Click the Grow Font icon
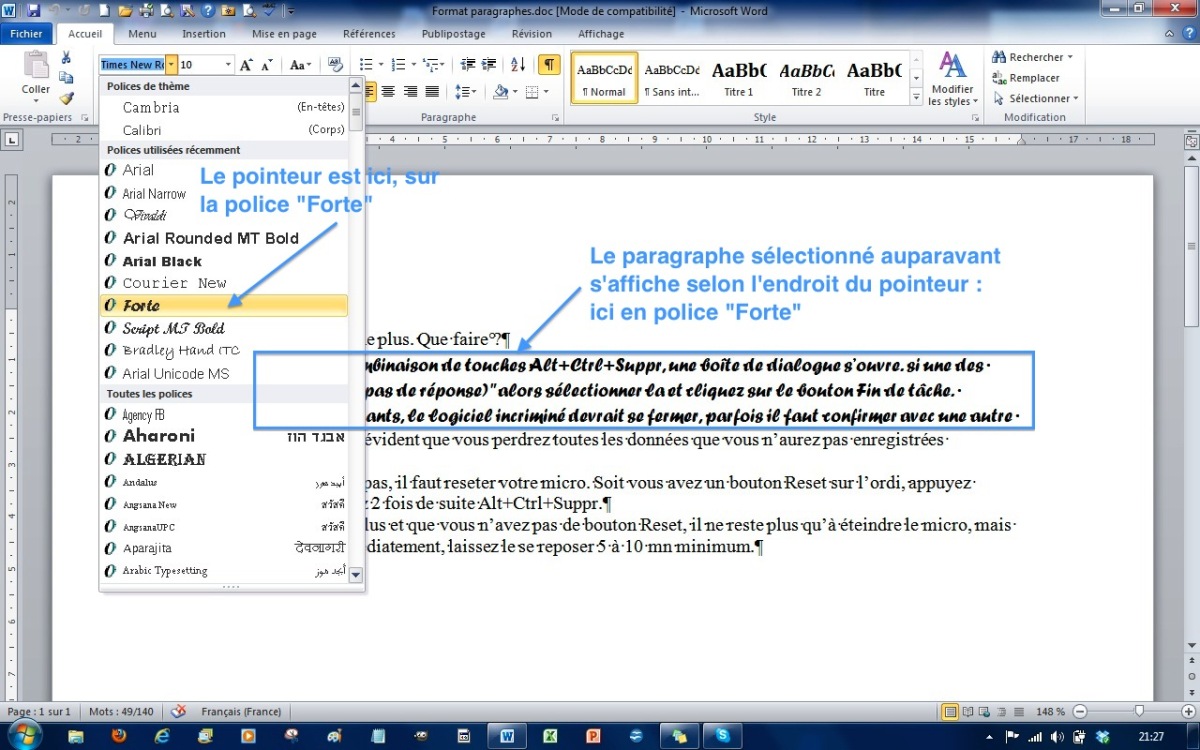Viewport: 1200px width, 750px height. tap(246, 65)
